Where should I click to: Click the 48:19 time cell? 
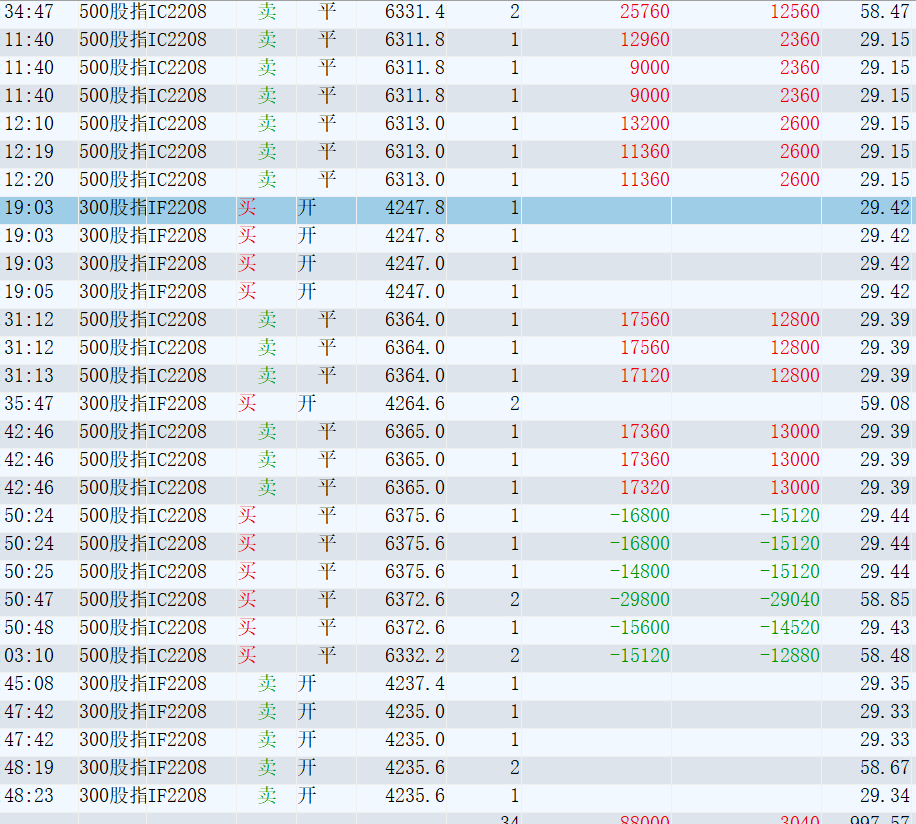[x=29, y=768]
